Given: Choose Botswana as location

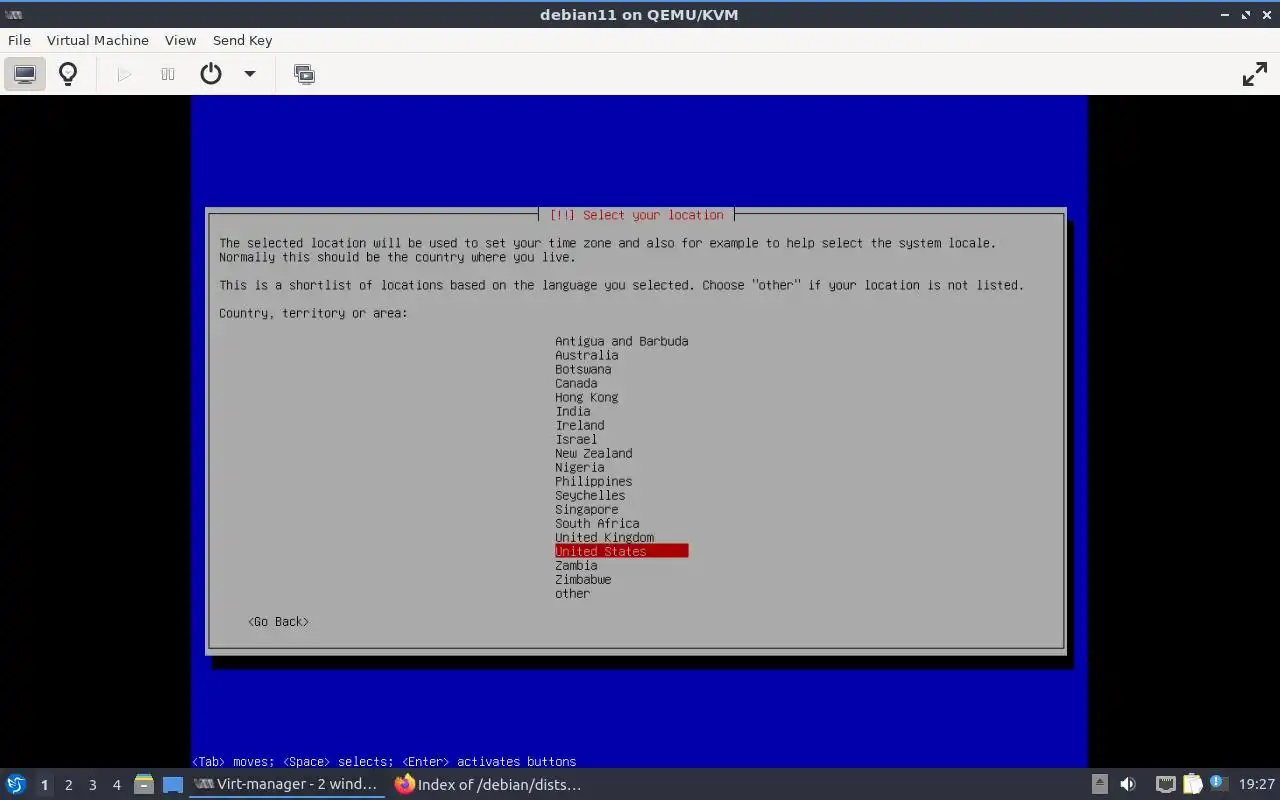Looking at the screenshot, I should pyautogui.click(x=583, y=369).
